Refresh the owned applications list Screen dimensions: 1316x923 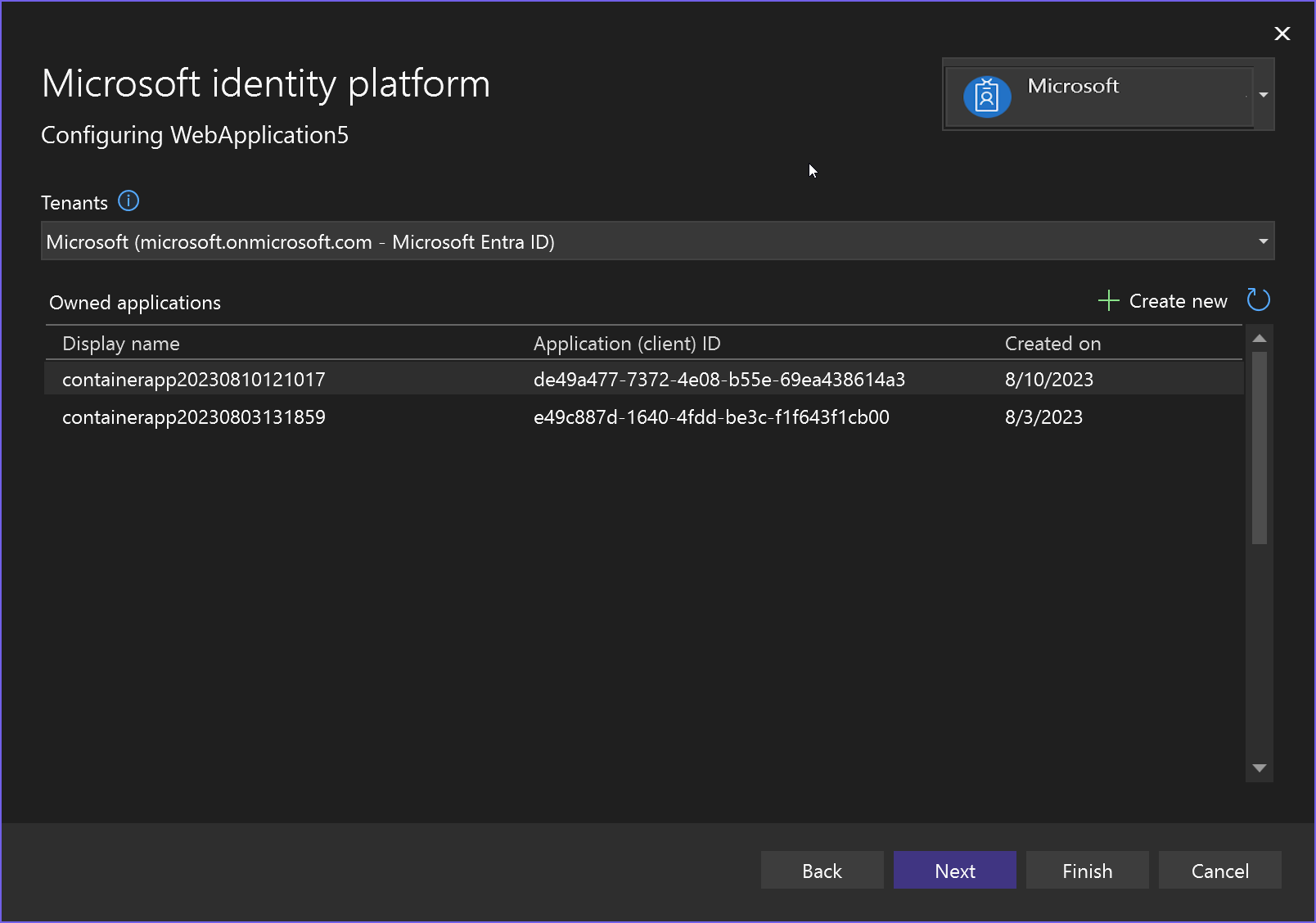(x=1258, y=300)
